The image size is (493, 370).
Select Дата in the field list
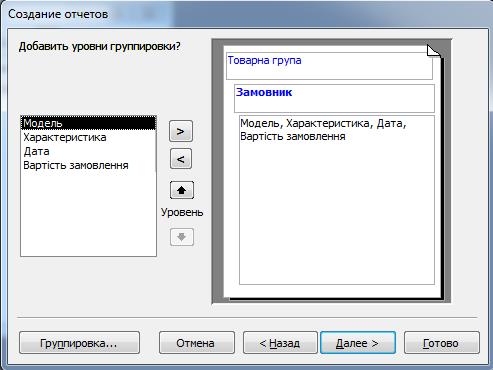coord(88,151)
